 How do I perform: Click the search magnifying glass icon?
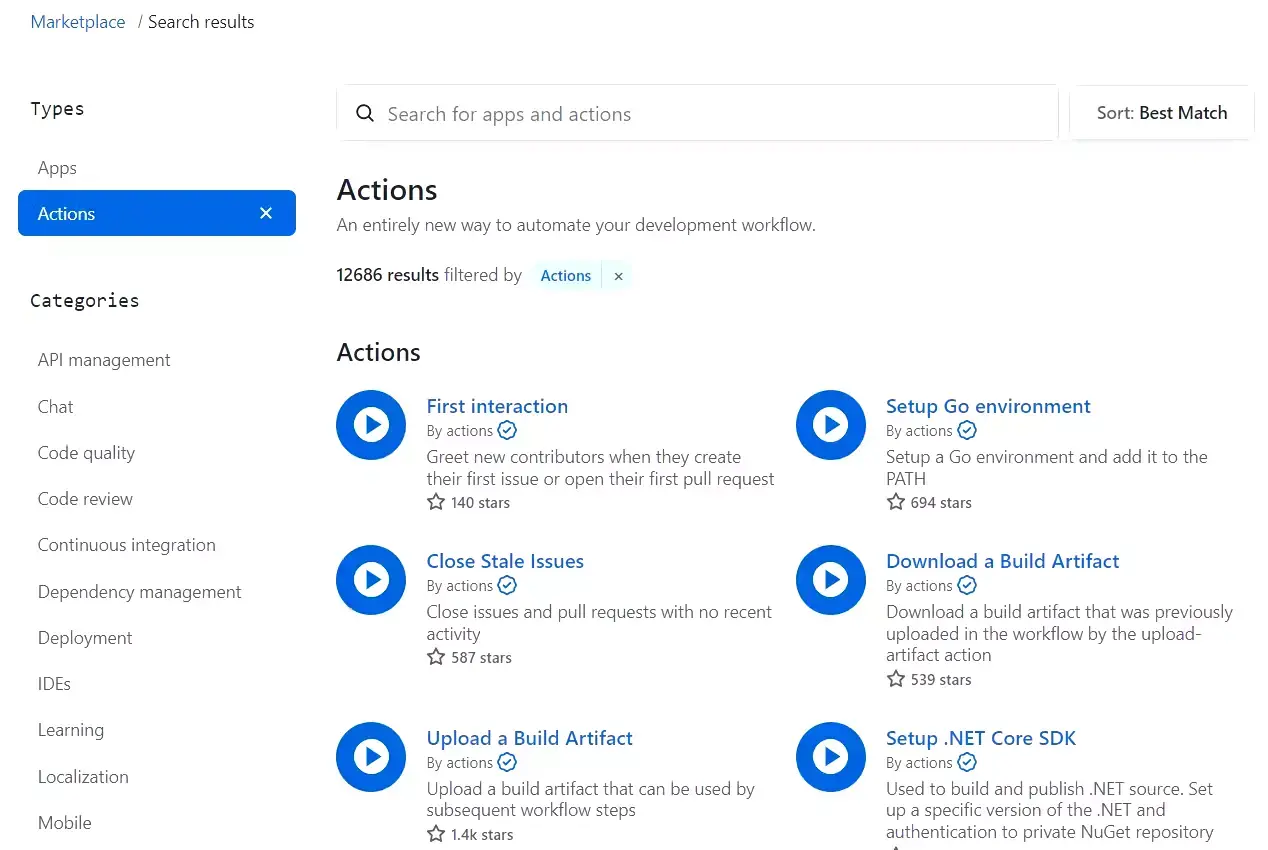pyautogui.click(x=364, y=113)
